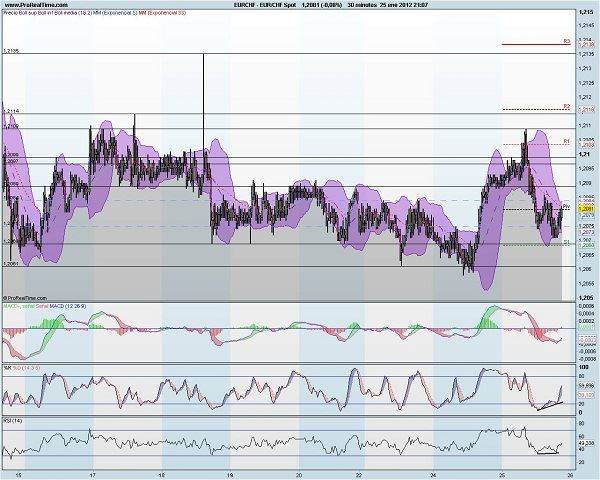The width and height of the screenshot is (600, 480).
Task: Select the stochastic %K %D indicator label
Action: tap(22, 367)
